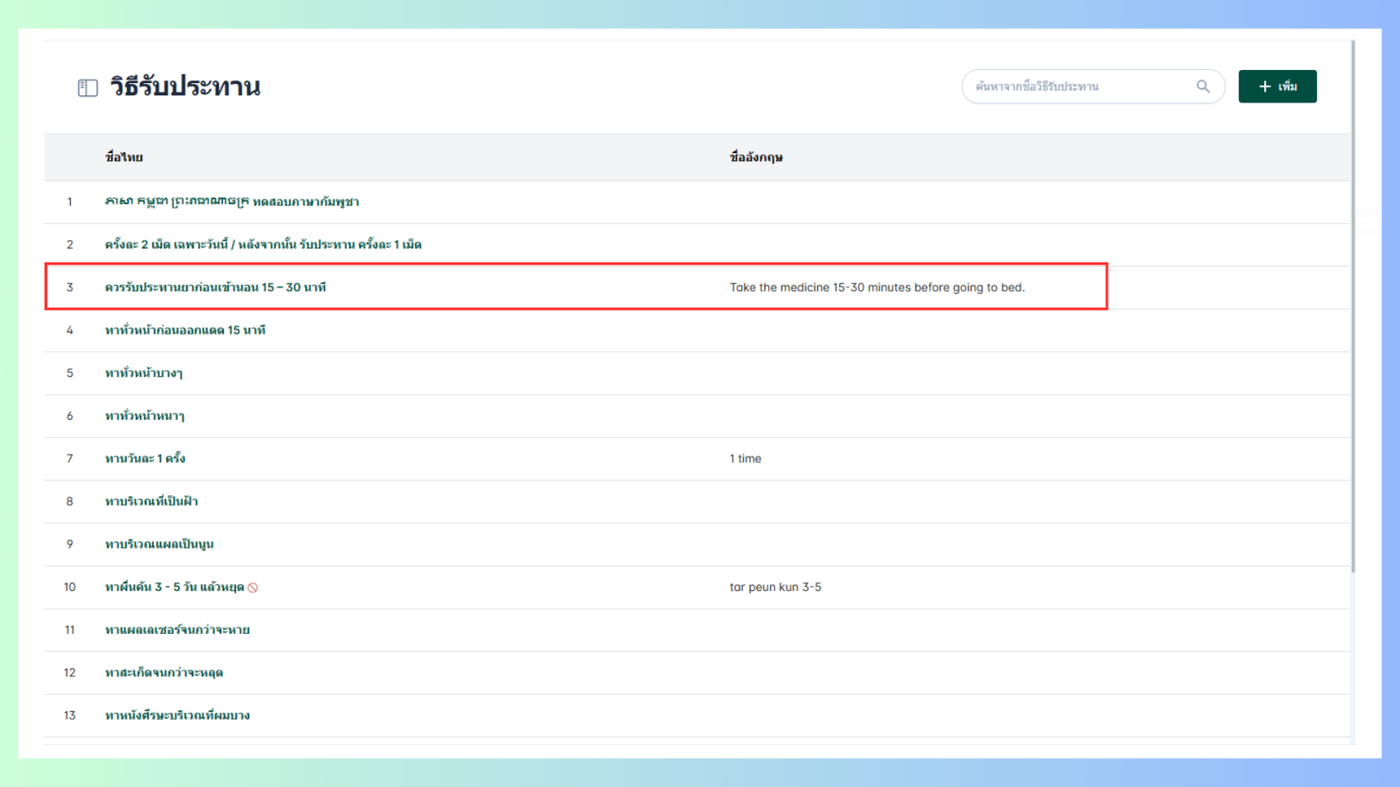Image resolution: width=1400 pixels, height=787 pixels.
Task: Choose the ทาทั่วหน้าหนาๆ row
Action: coord(697,417)
